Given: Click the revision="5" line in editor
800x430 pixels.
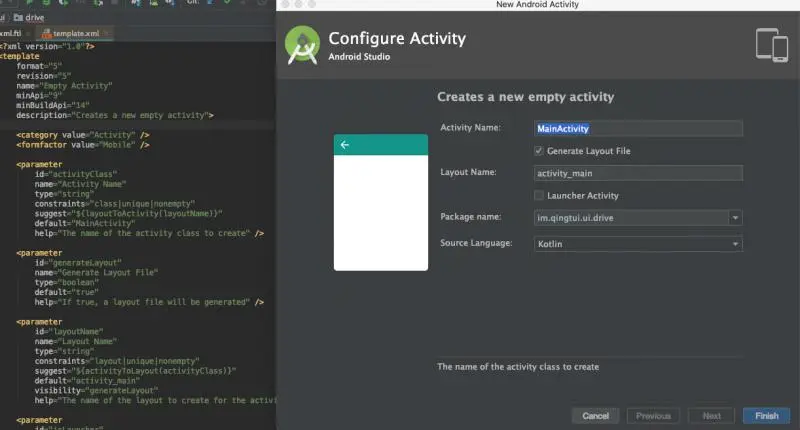Looking at the screenshot, I should [43, 76].
